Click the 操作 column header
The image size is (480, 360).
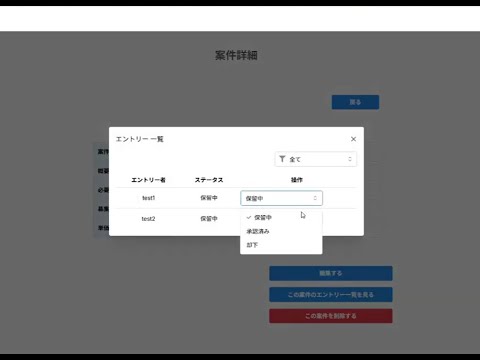(x=297, y=180)
